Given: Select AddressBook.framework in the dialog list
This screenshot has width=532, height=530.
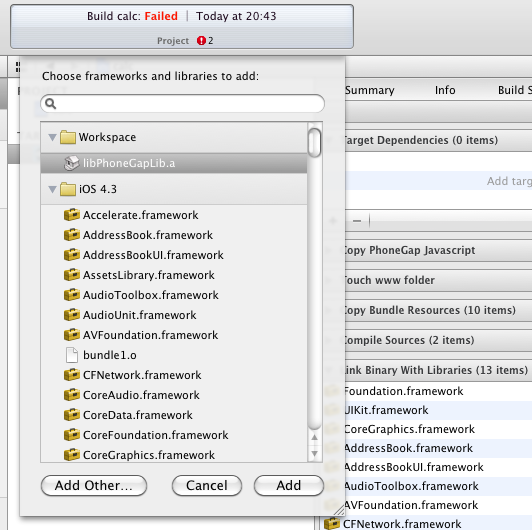Looking at the screenshot, I should click(x=174, y=235).
